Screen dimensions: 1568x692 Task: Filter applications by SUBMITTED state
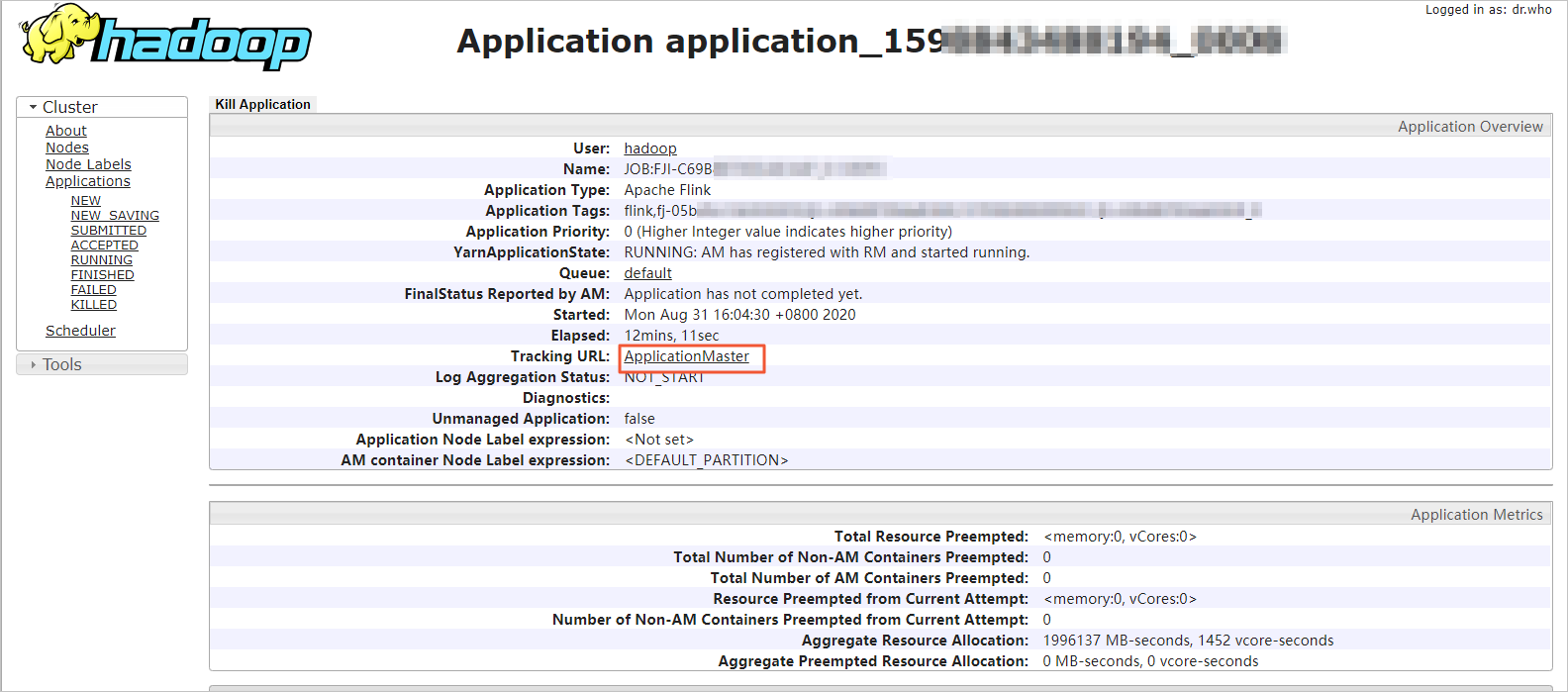point(109,230)
